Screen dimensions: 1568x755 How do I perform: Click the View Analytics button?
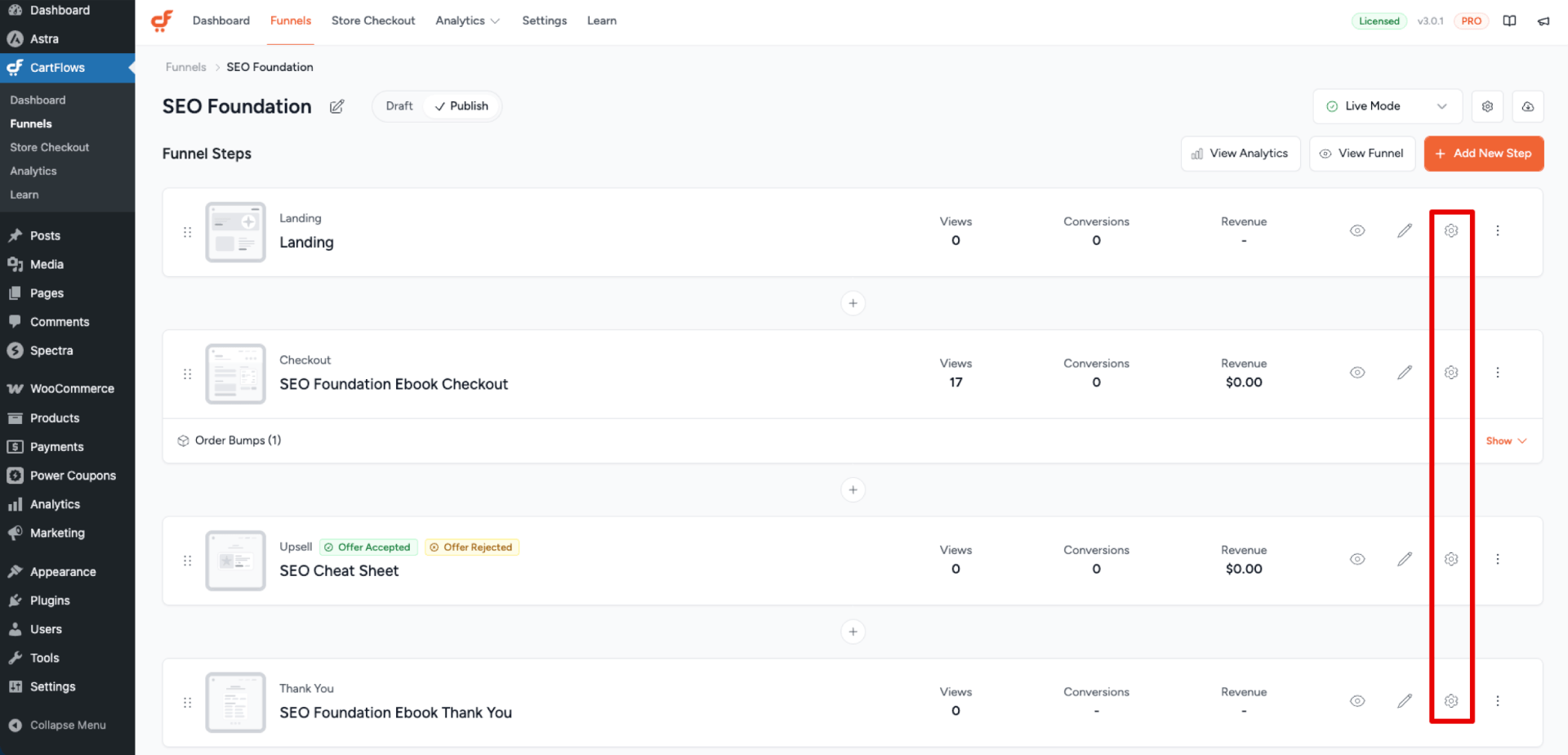(x=1240, y=154)
